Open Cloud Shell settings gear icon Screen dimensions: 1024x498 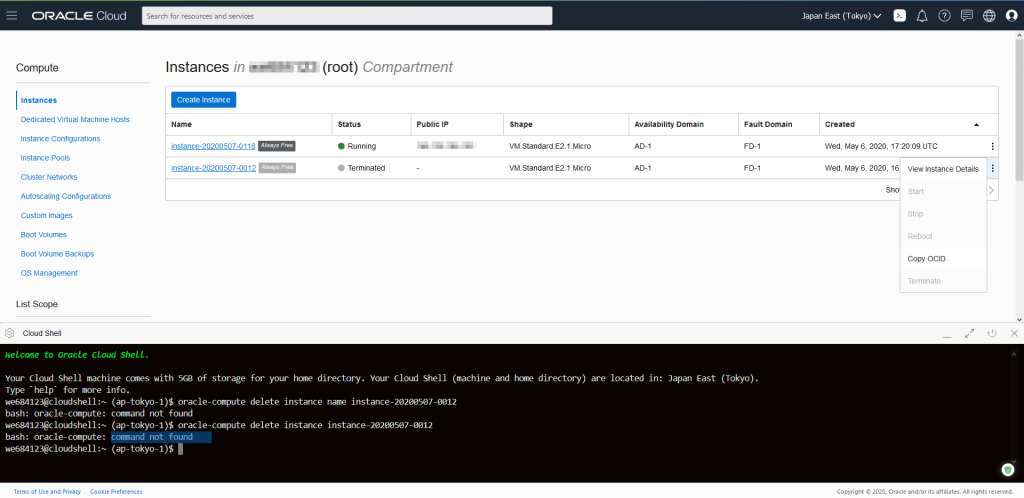[x=10, y=333]
